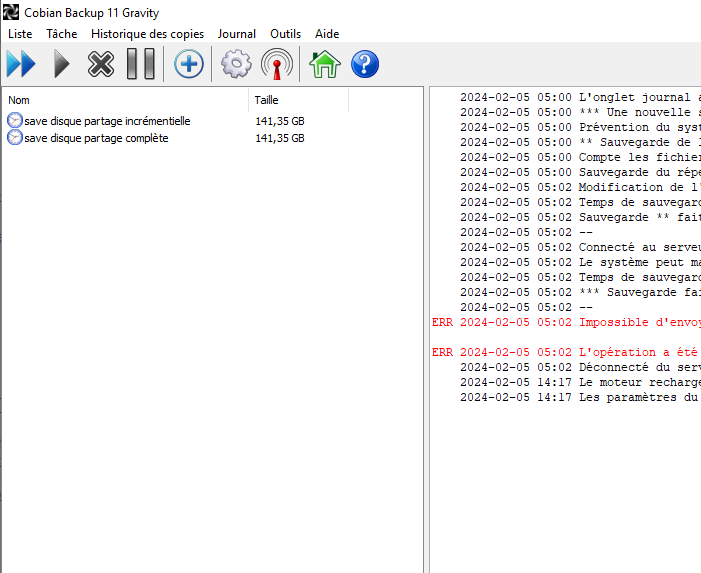This screenshot has width=701, height=573.
Task: Pause the backup with pause icon
Action: (141, 64)
